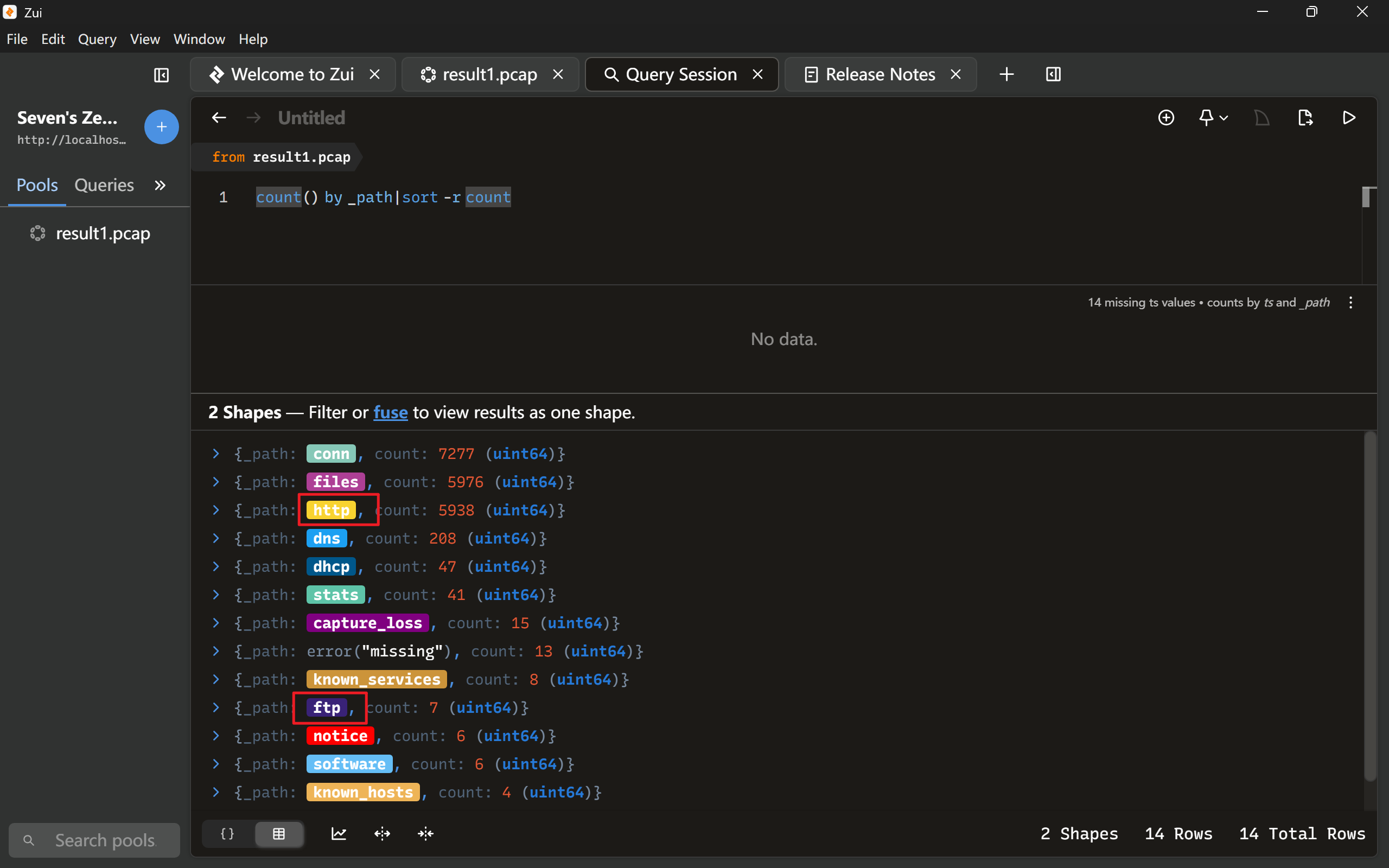
Task: Click the blue add pool button
Action: pos(161,127)
